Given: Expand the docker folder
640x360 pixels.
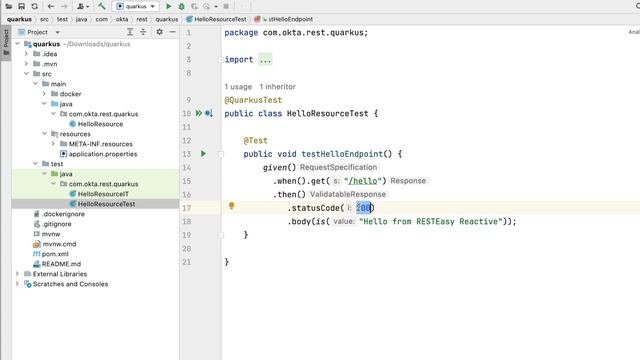Looking at the screenshot, I should [44, 94].
